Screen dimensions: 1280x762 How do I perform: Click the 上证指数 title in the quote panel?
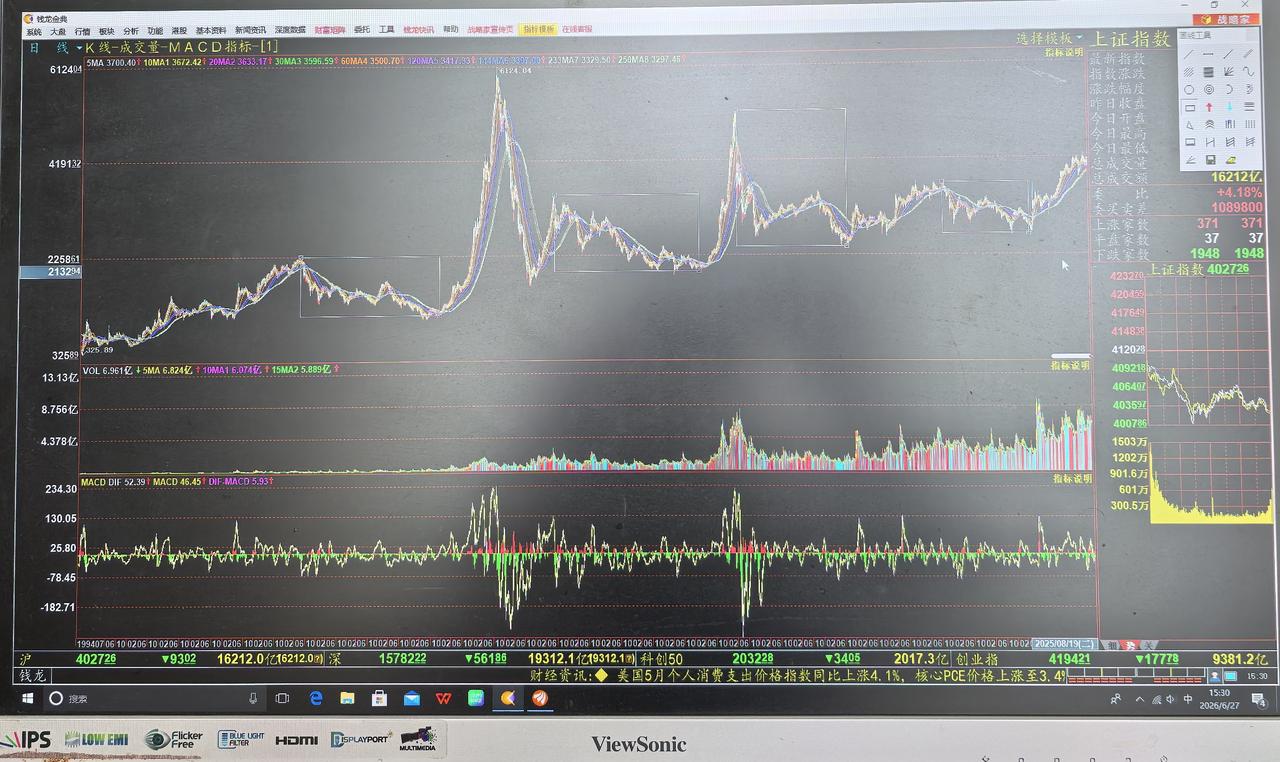click(x=1131, y=39)
